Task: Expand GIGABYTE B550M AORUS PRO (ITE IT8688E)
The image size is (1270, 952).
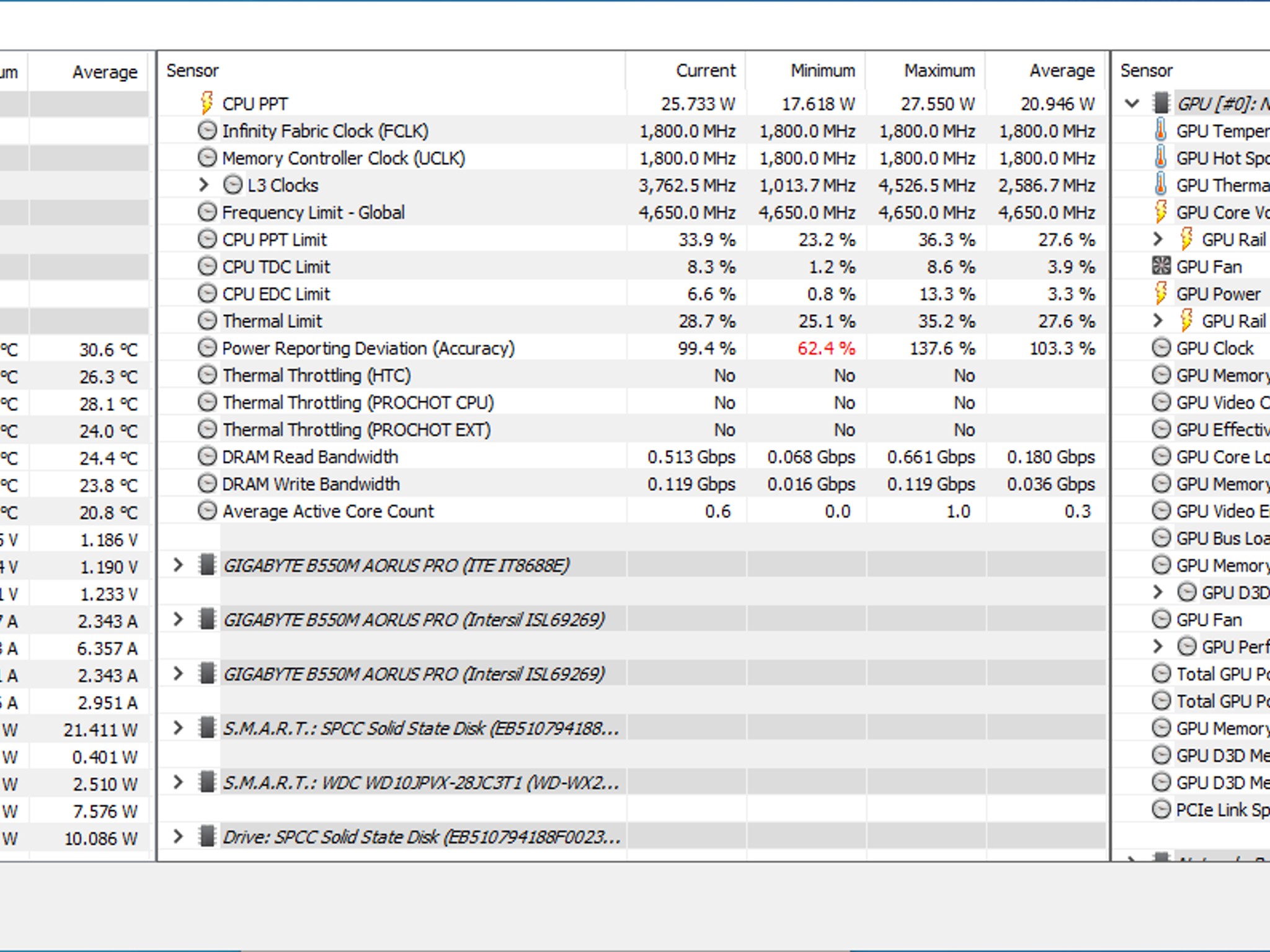Action: (x=178, y=565)
